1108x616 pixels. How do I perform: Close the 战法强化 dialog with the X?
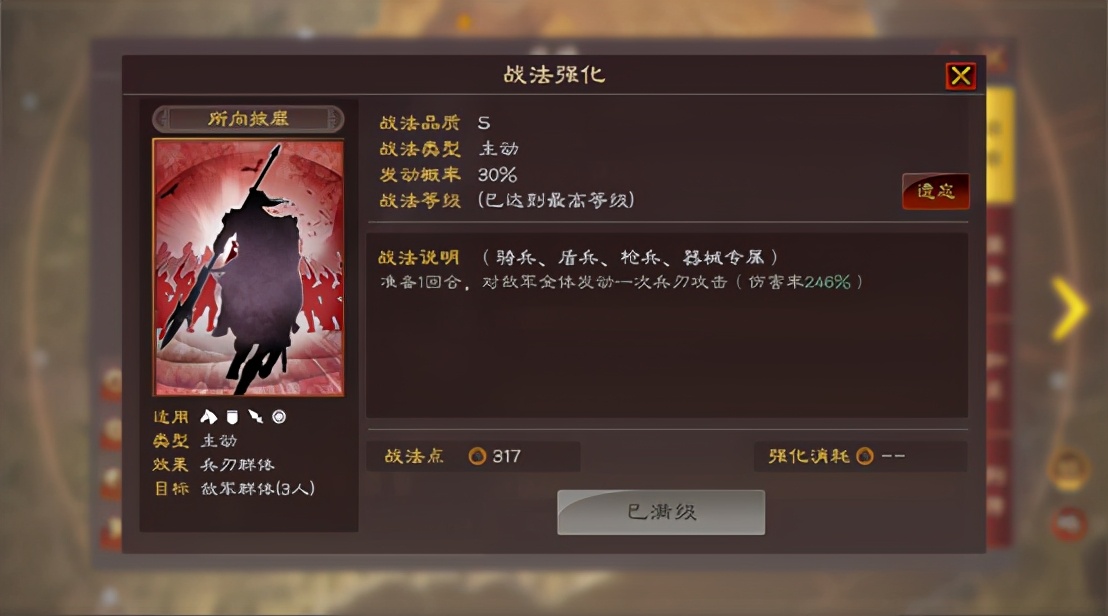point(960,76)
